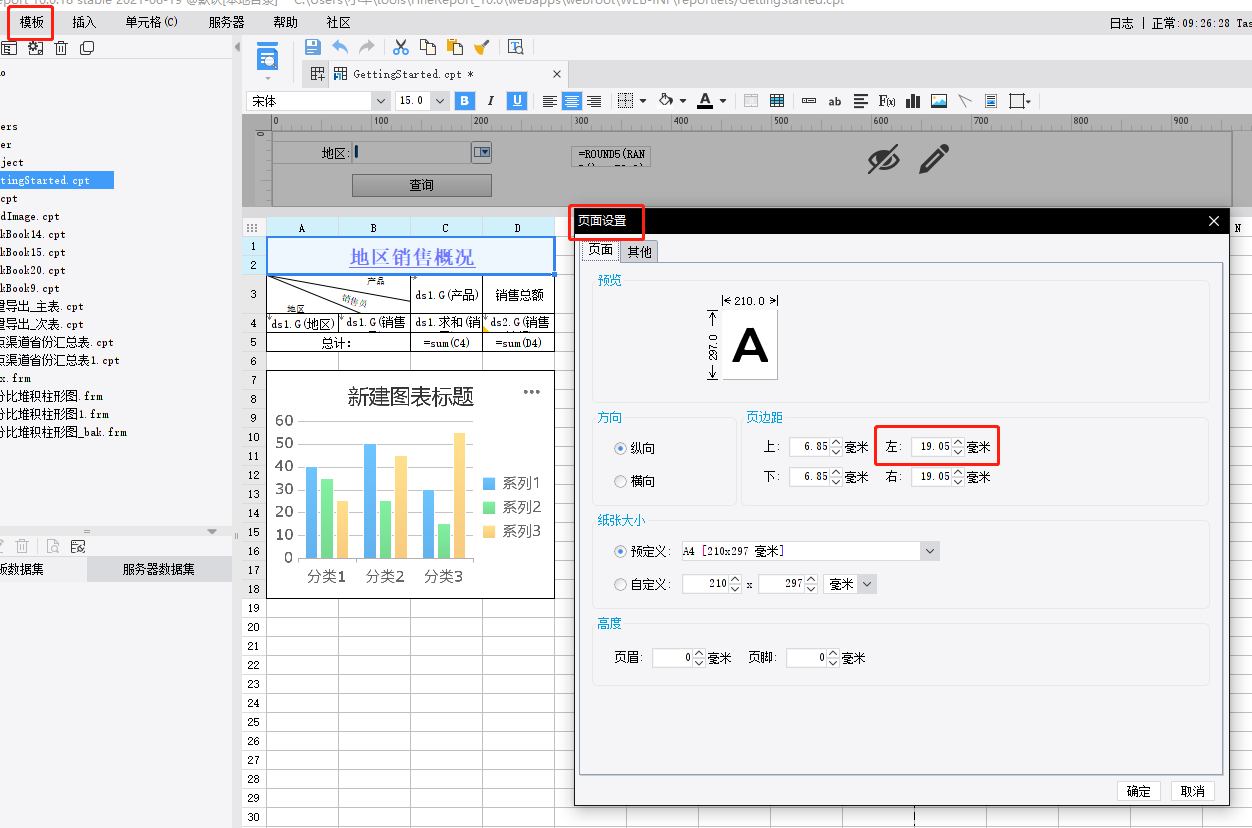
Task: Click the trash icon in the file panel toolbar
Action: tap(61, 48)
